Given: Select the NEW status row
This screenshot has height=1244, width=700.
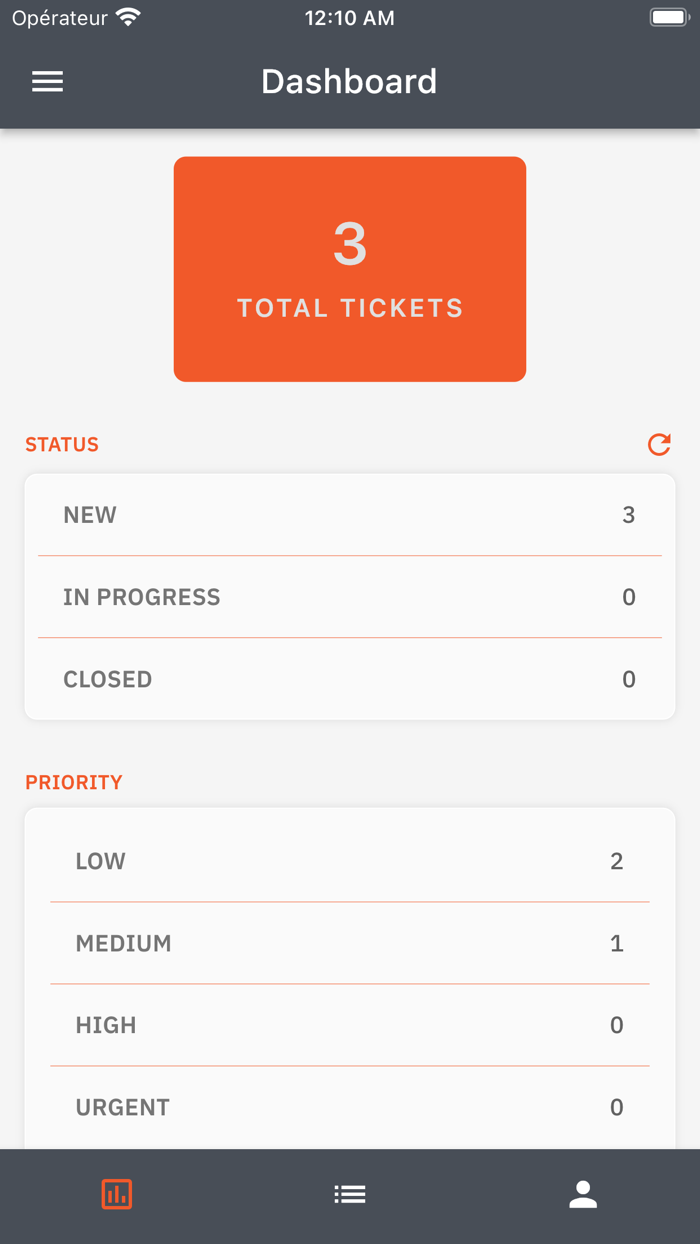Looking at the screenshot, I should [x=350, y=514].
